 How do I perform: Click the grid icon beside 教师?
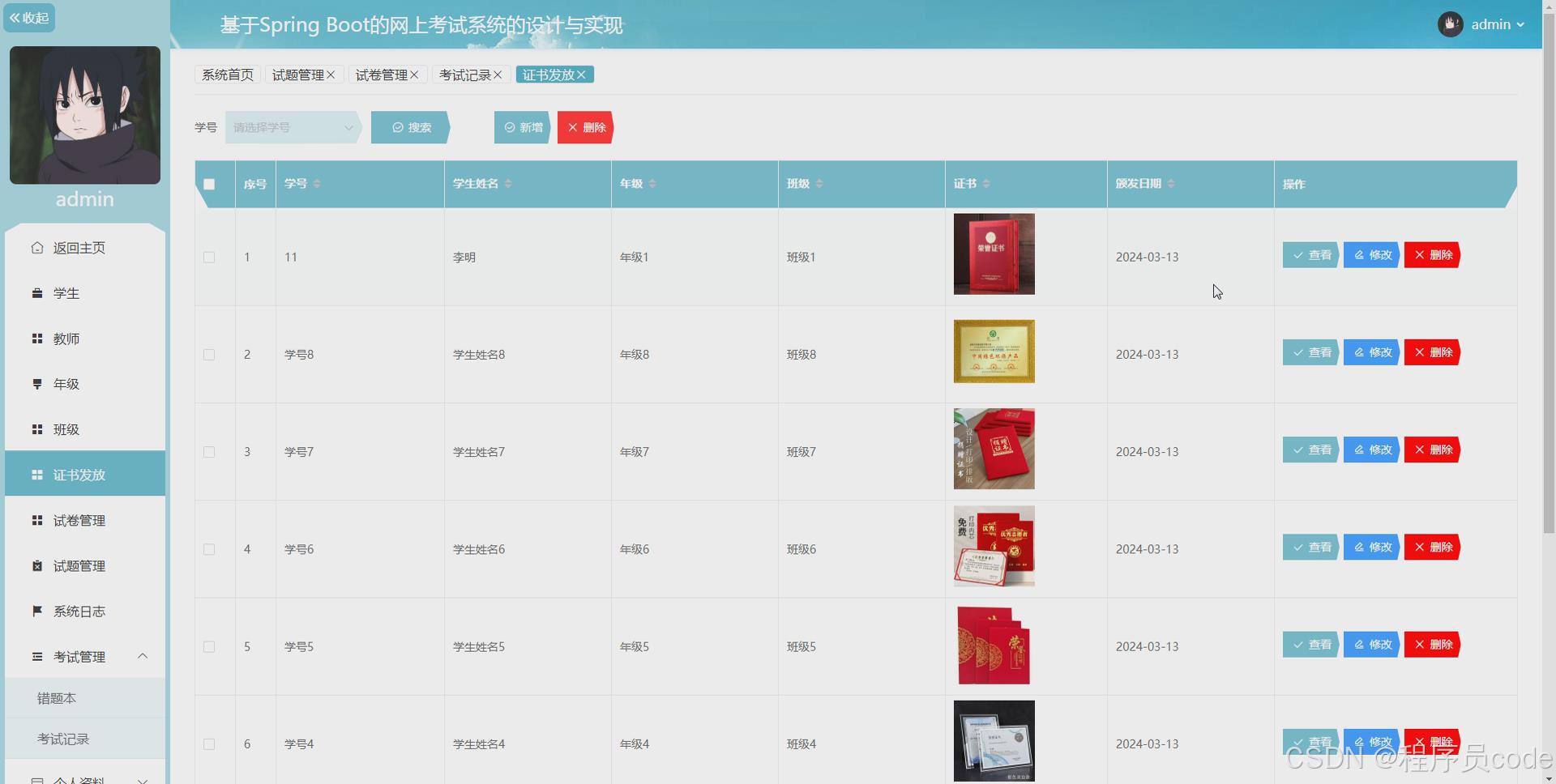coord(37,339)
